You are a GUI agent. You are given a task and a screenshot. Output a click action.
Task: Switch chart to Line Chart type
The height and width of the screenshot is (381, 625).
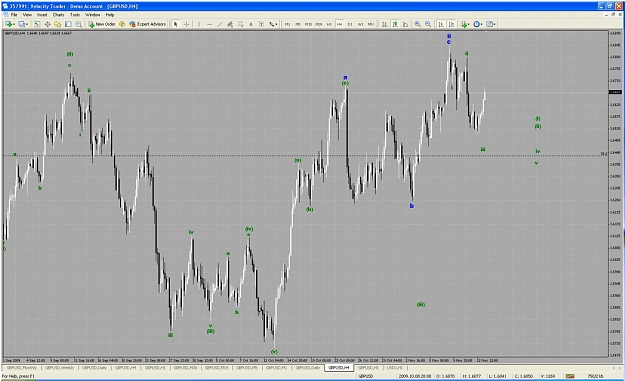405,24
